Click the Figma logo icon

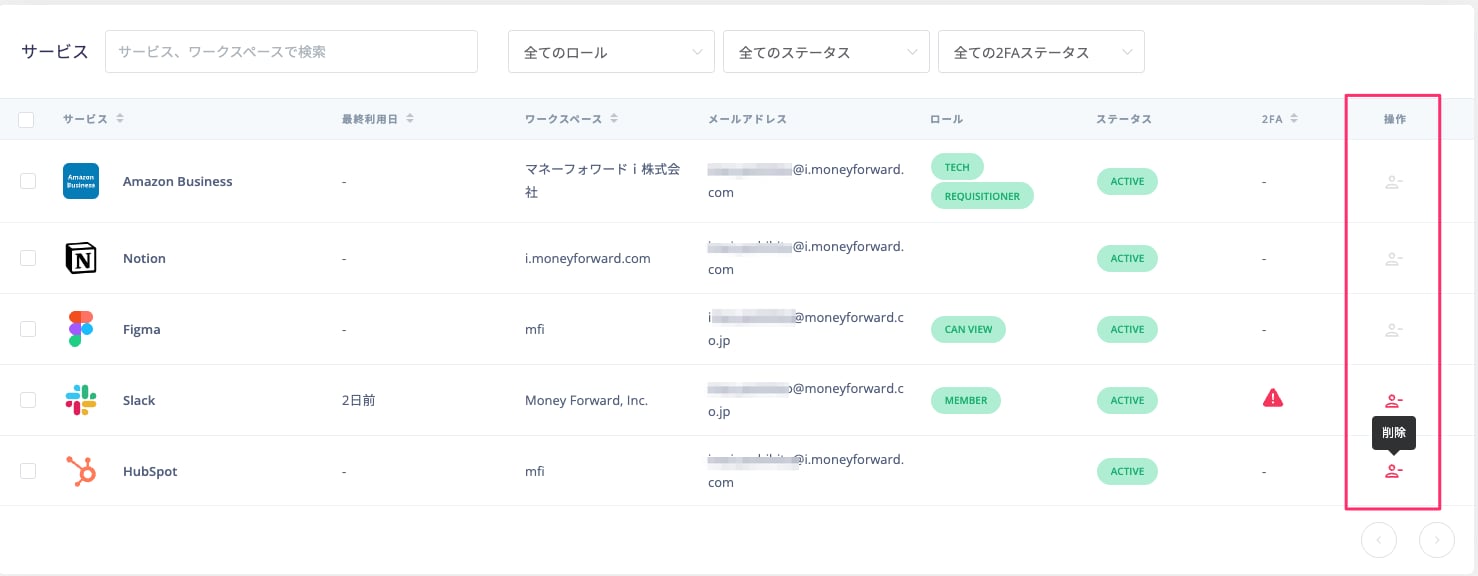coord(81,329)
